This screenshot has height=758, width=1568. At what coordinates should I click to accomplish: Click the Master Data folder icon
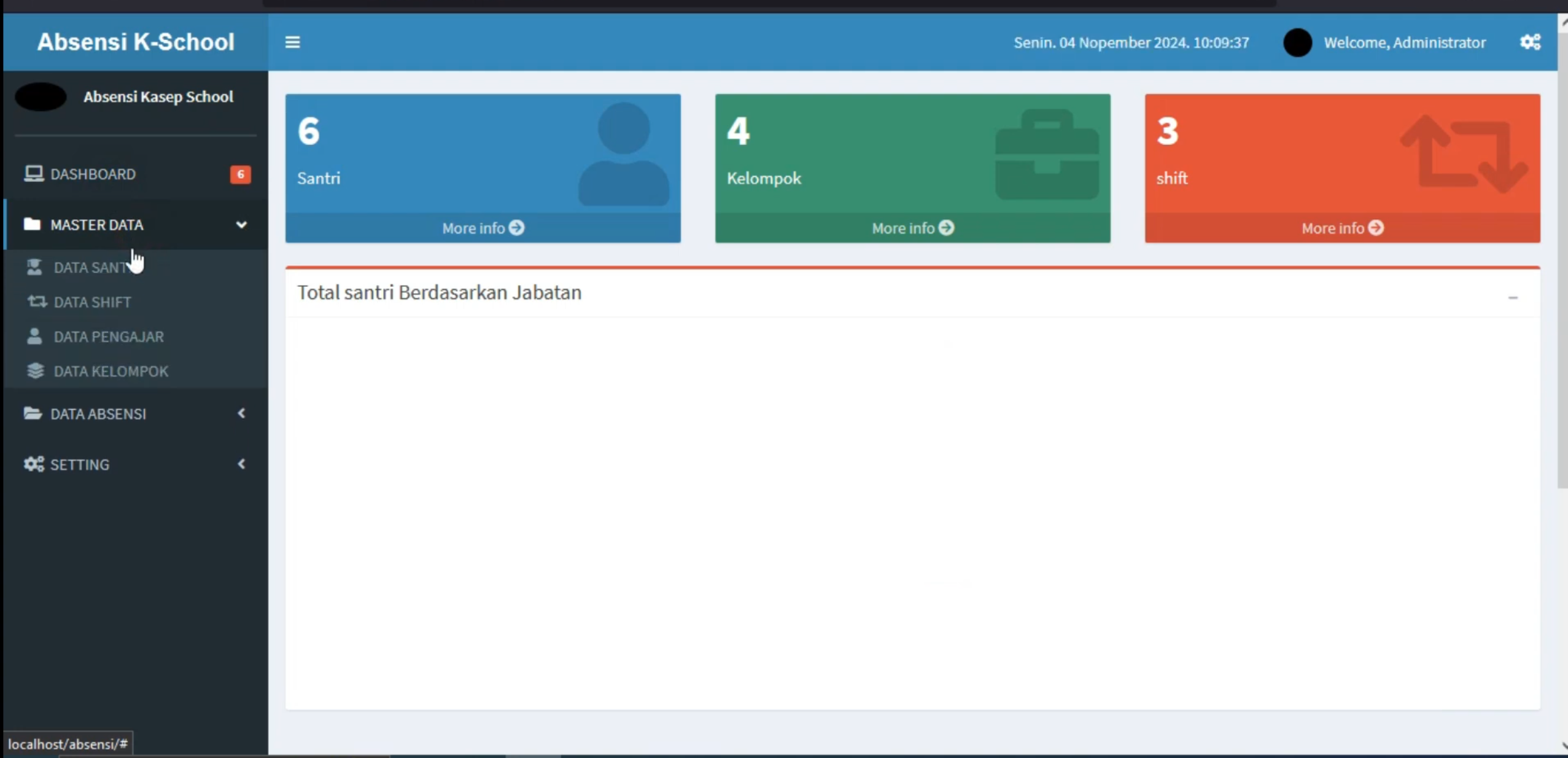pos(32,224)
